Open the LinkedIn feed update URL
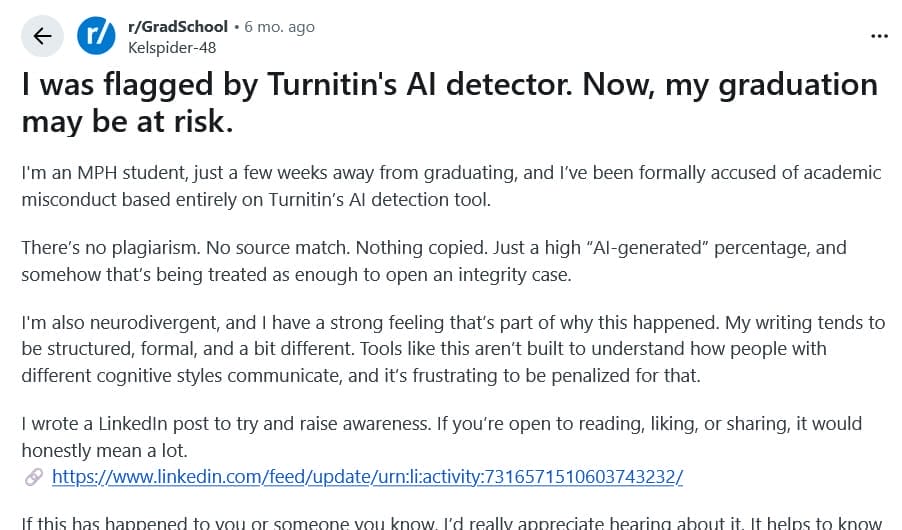 click(367, 476)
